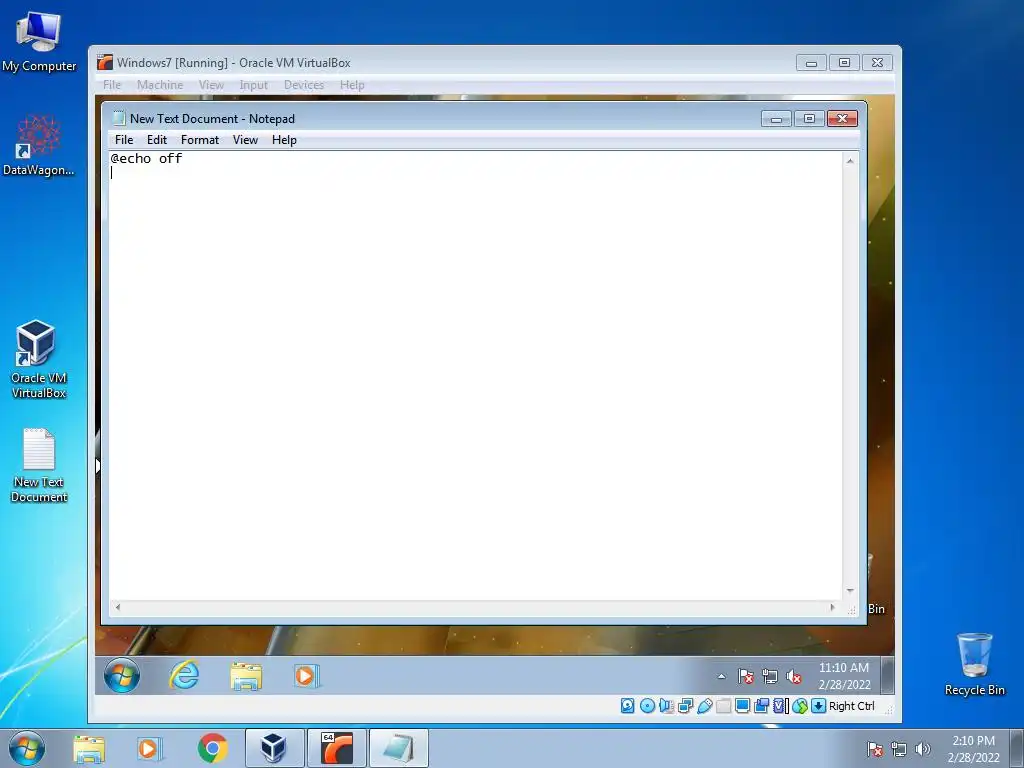Click the guest muted volume icon

(793, 677)
